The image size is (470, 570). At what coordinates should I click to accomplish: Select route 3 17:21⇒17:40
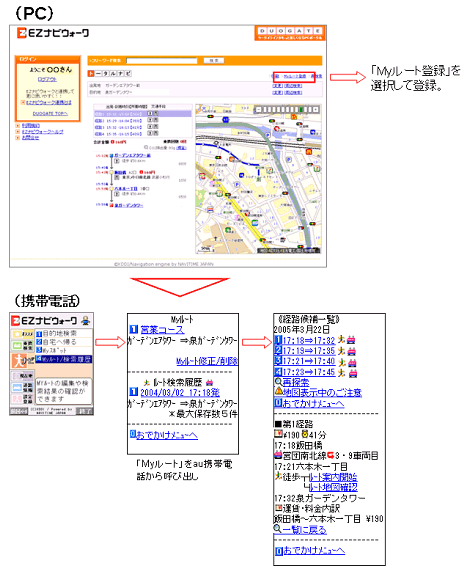tap(309, 361)
